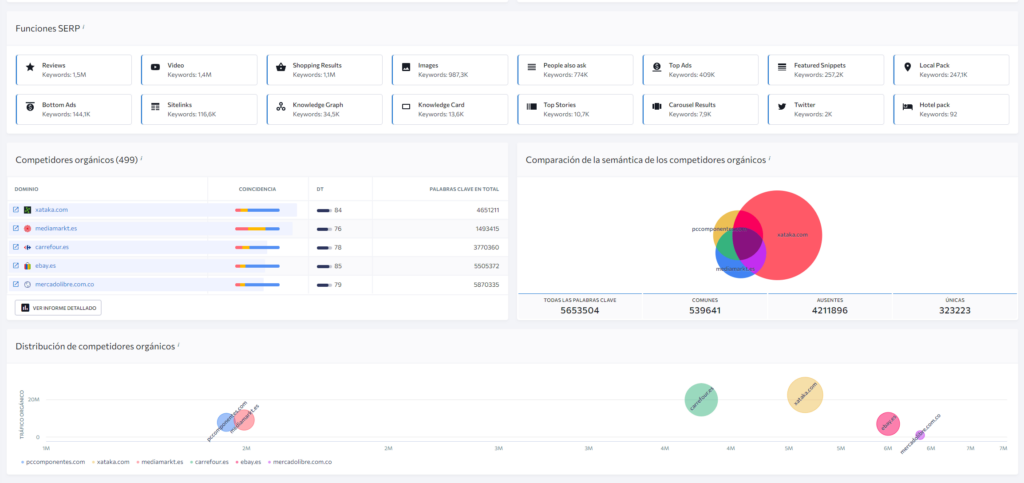Open the Ver informe detallado button
1024x483 pixels.
click(x=58, y=307)
